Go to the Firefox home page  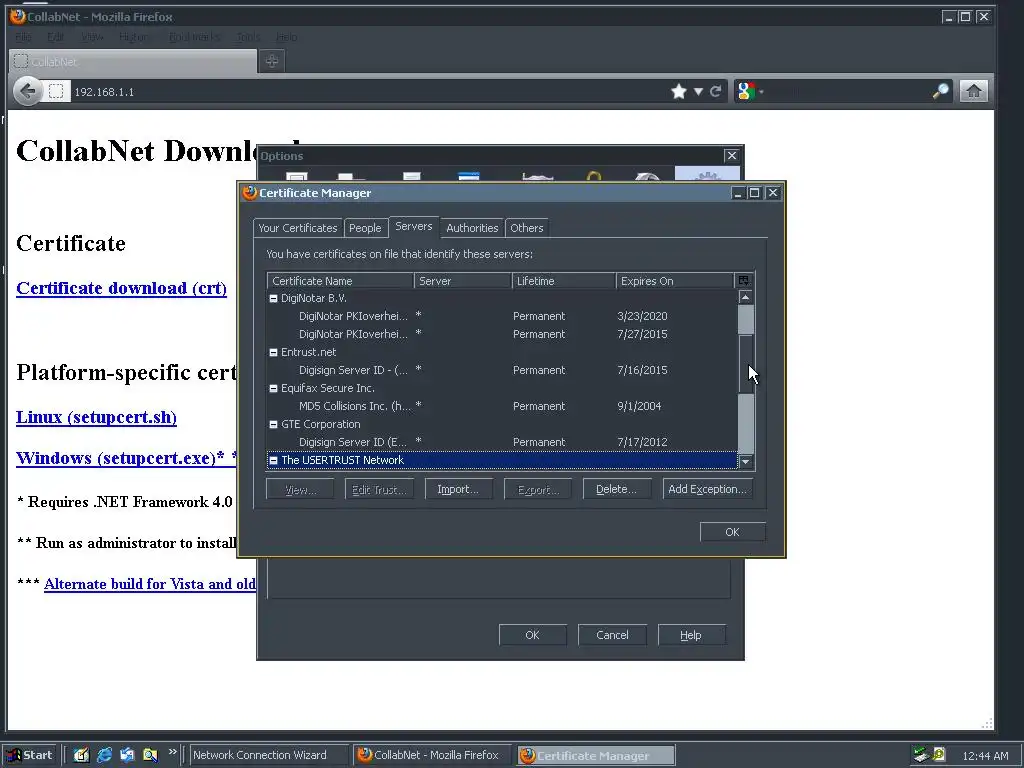point(973,91)
